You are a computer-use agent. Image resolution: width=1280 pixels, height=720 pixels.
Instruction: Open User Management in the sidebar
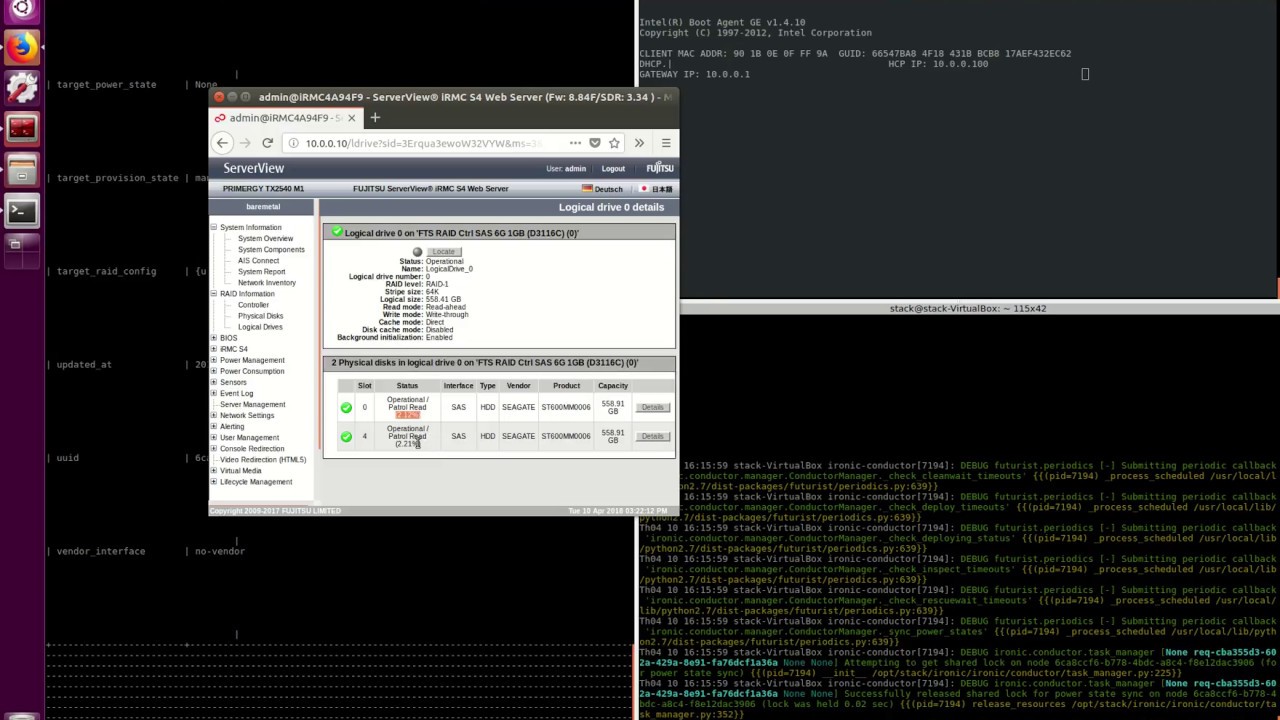click(x=249, y=437)
